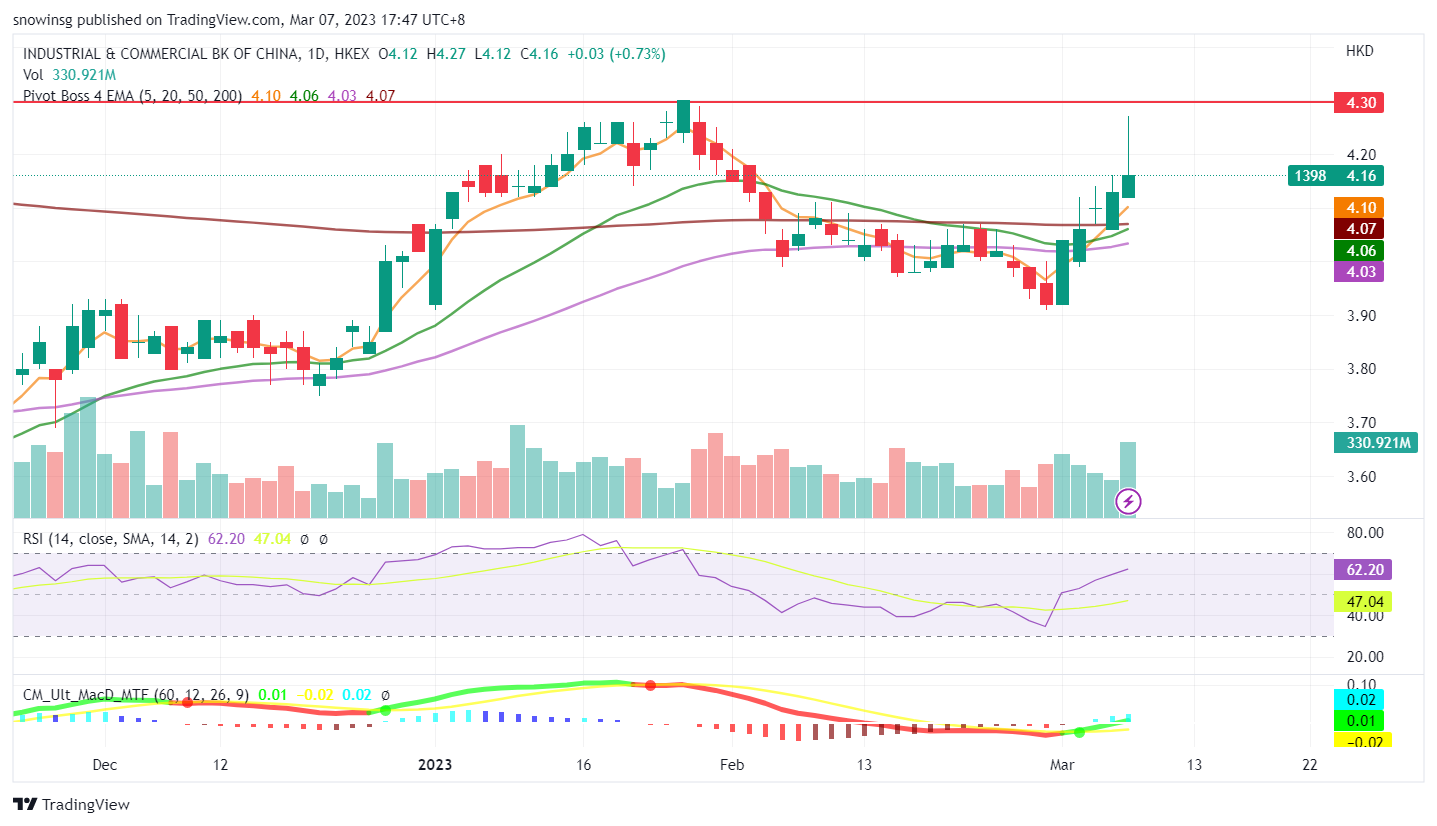Click the 4.30 red price label
The height and width of the screenshot is (826, 1437).
[1359, 102]
